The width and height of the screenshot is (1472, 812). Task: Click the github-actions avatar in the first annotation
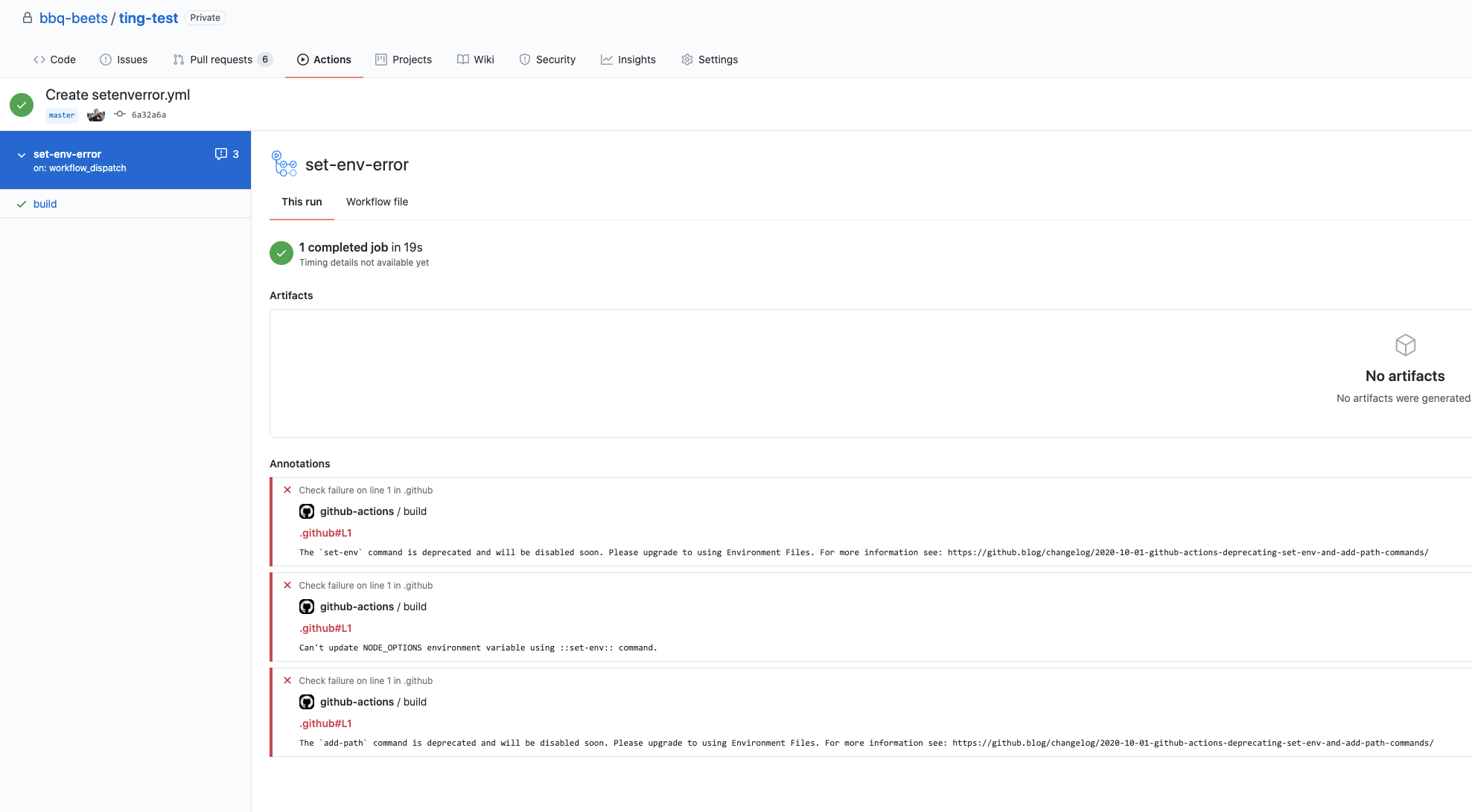coord(307,511)
